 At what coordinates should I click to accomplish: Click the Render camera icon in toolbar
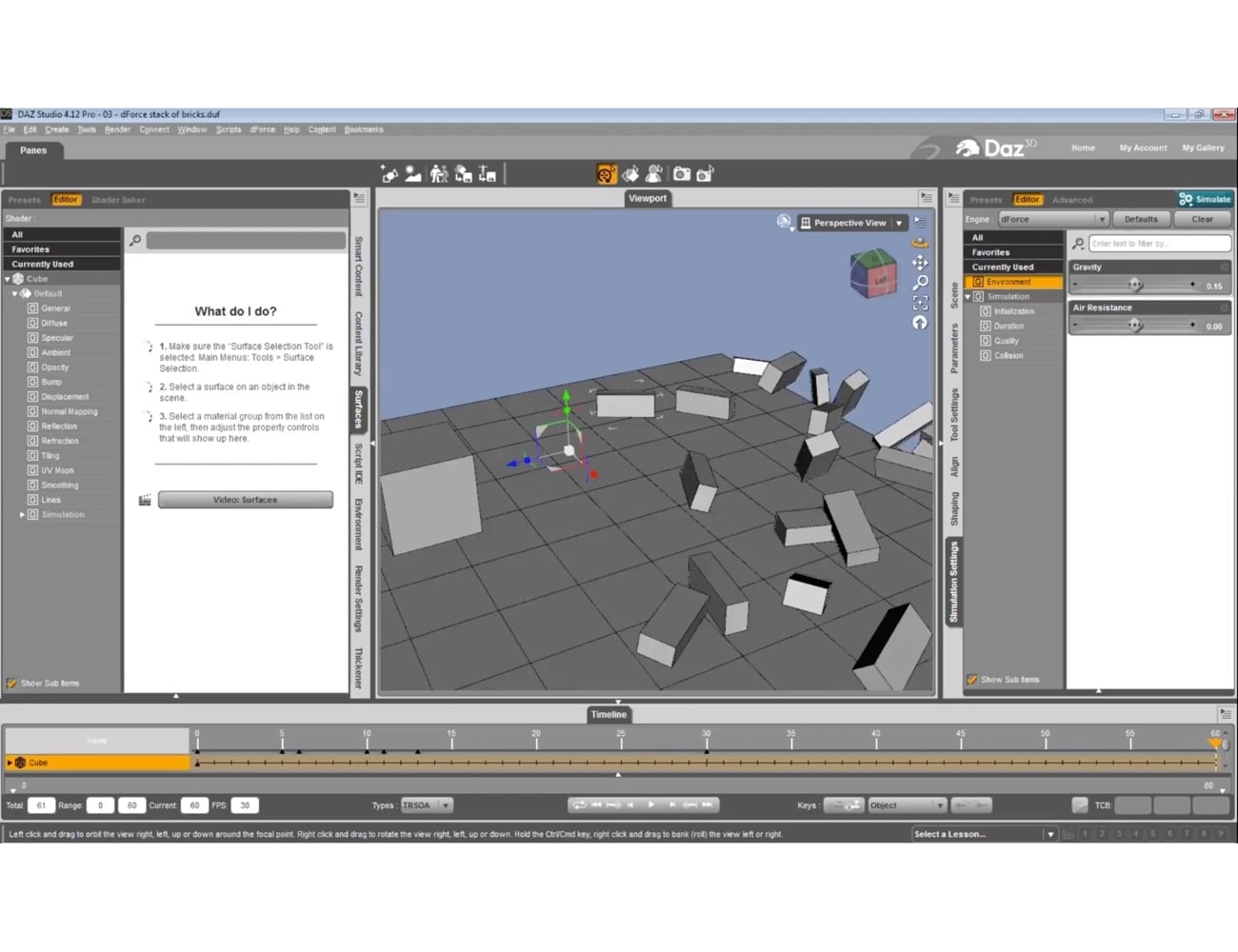[682, 173]
